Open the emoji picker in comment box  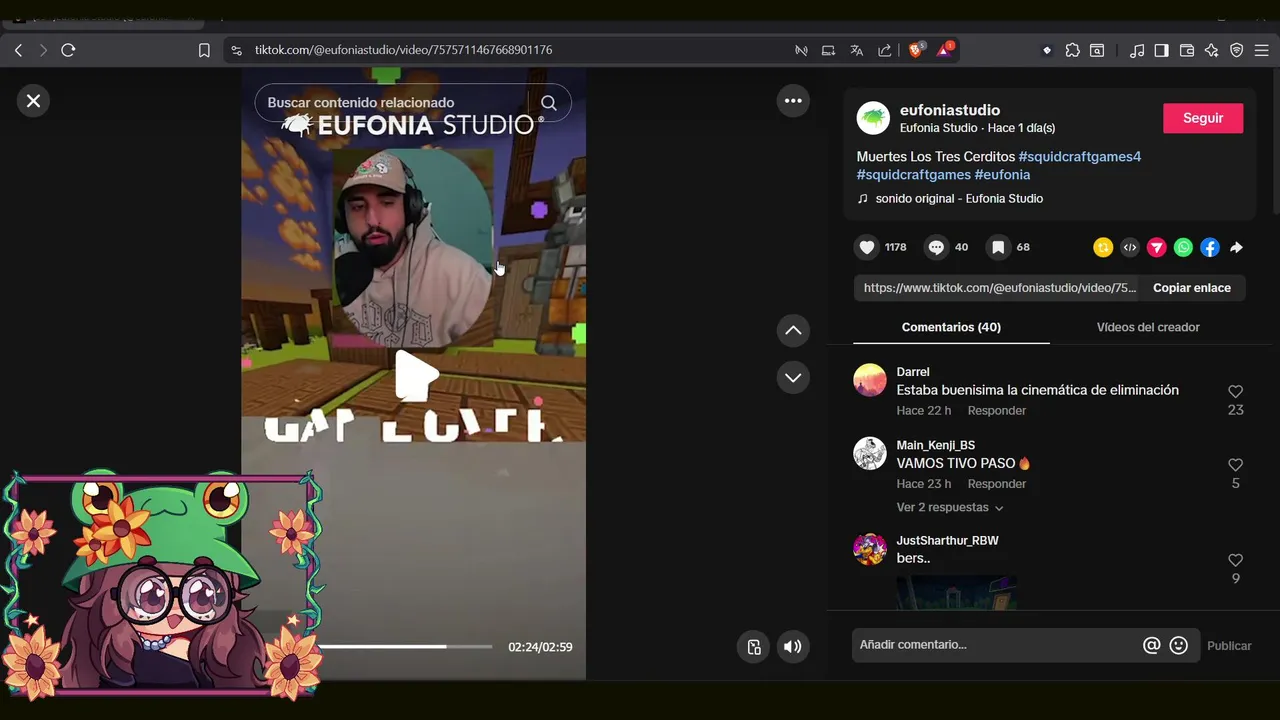coord(1179,646)
